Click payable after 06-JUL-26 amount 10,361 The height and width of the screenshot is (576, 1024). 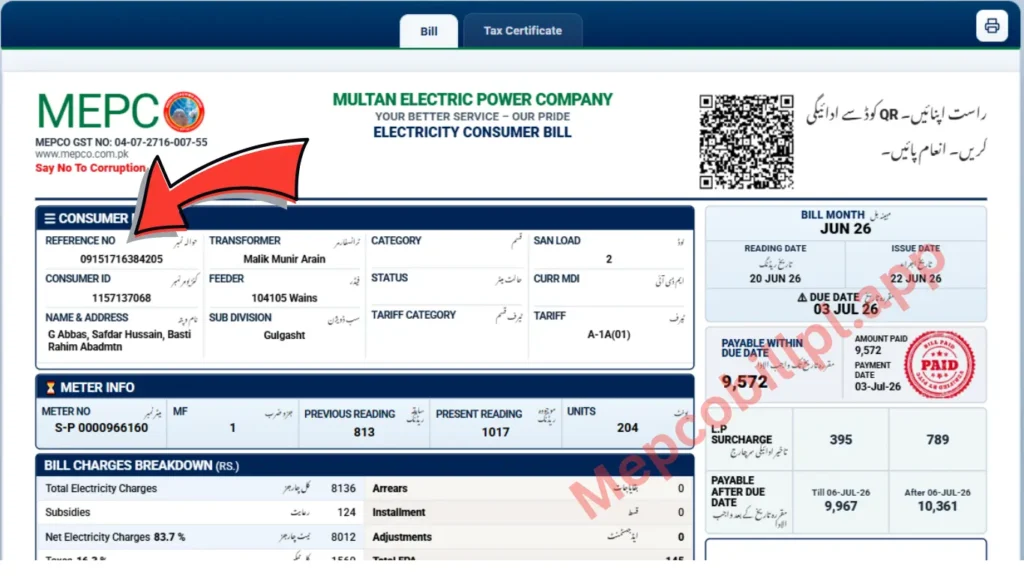pos(937,506)
